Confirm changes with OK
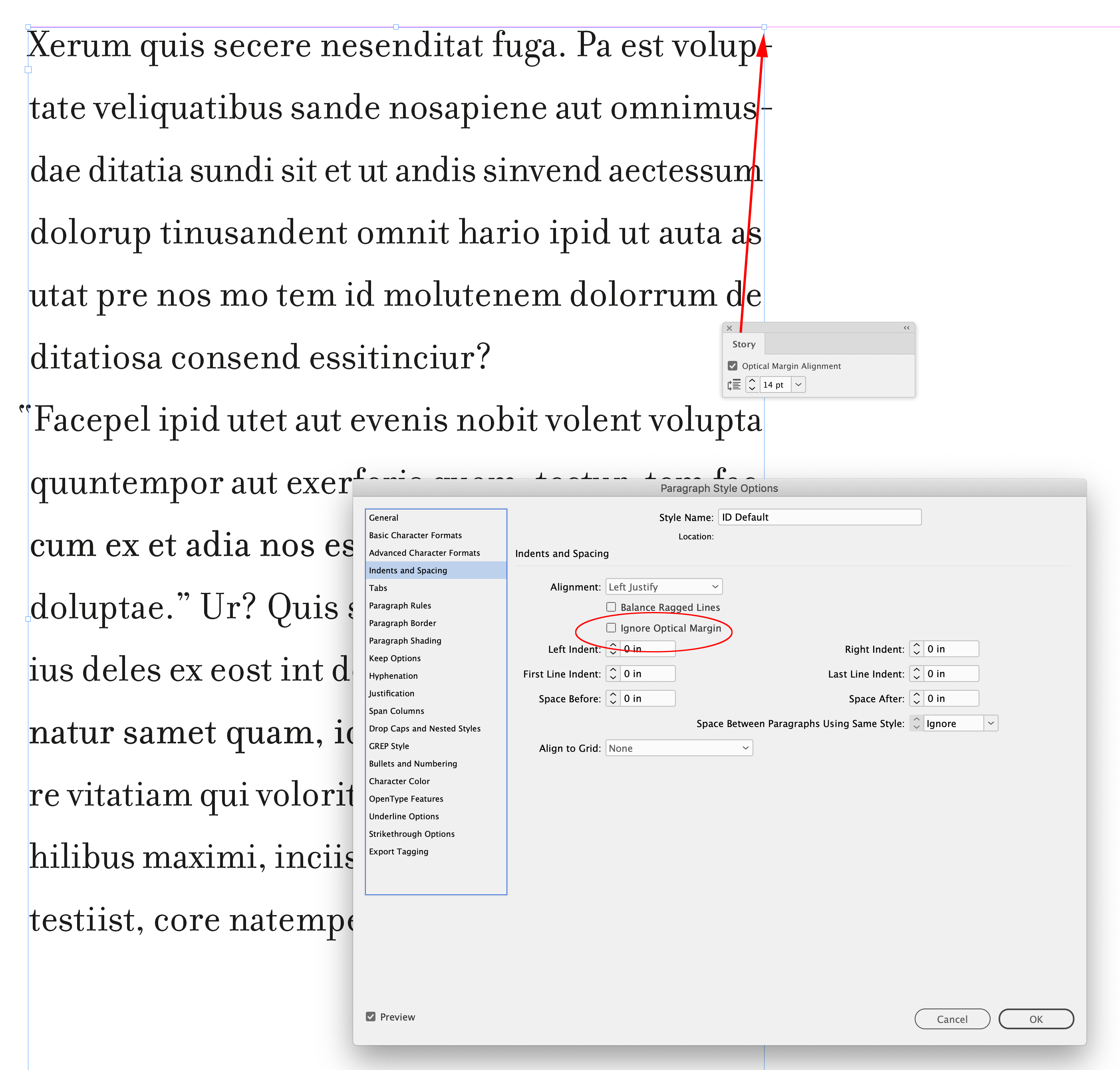This screenshot has height=1070, width=1120. [1036, 1018]
